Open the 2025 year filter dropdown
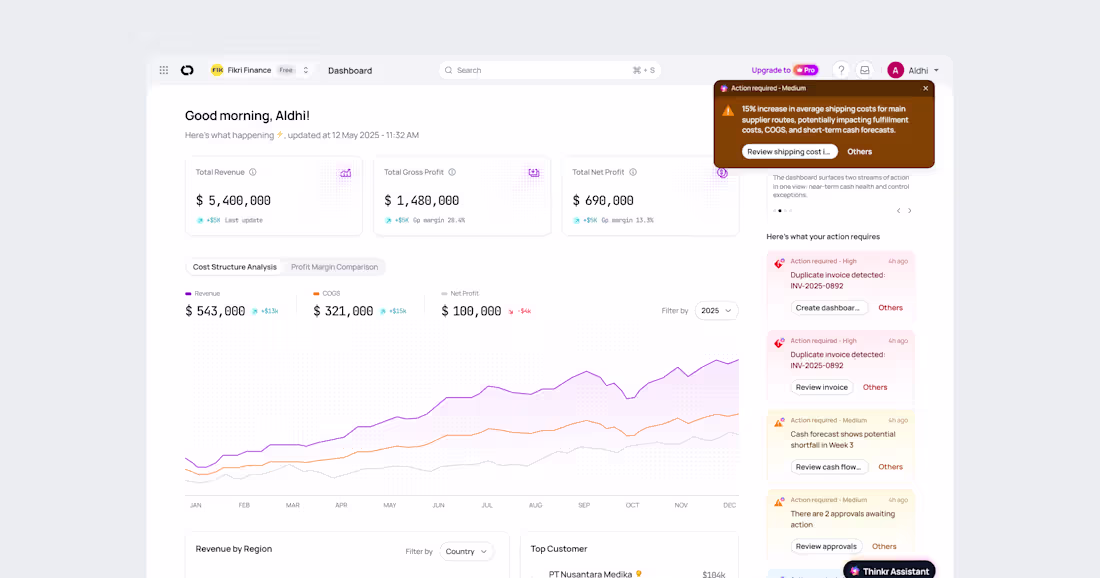1100x578 pixels. point(716,311)
